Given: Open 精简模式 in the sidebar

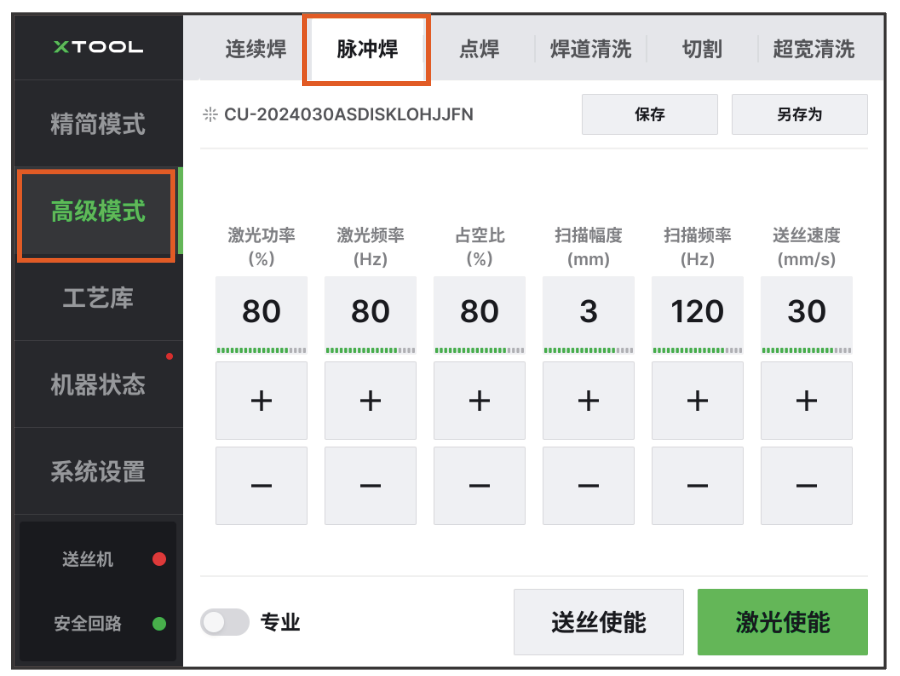Looking at the screenshot, I should (x=98, y=125).
